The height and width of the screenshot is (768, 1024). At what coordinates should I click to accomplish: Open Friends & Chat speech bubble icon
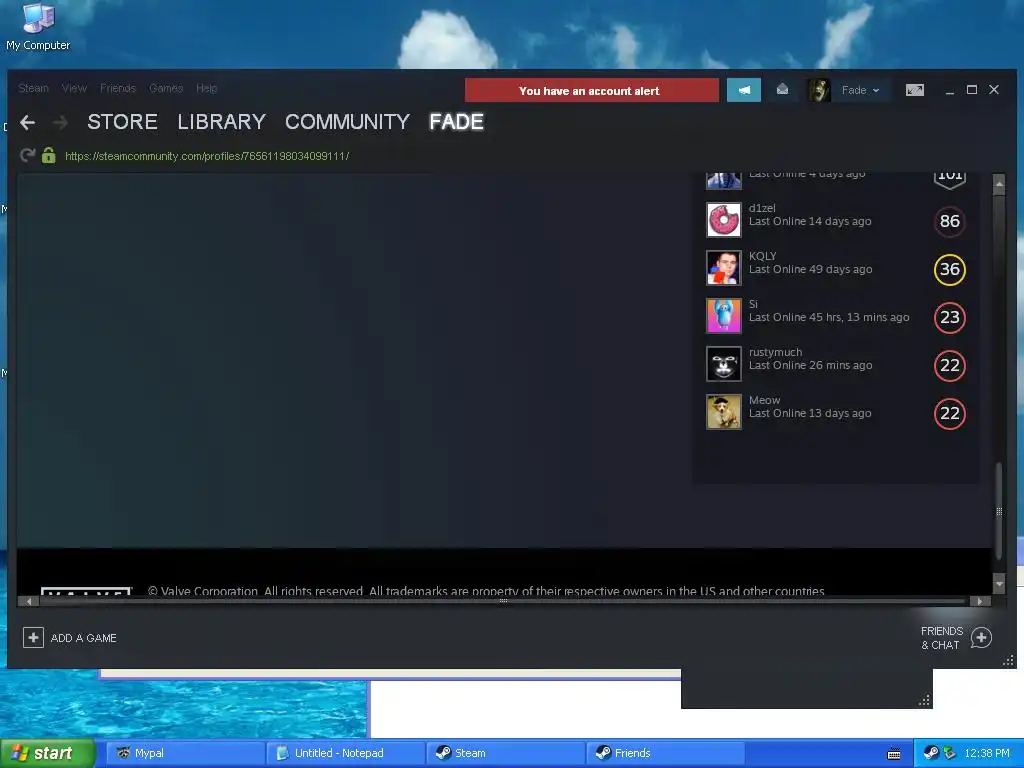pos(981,637)
